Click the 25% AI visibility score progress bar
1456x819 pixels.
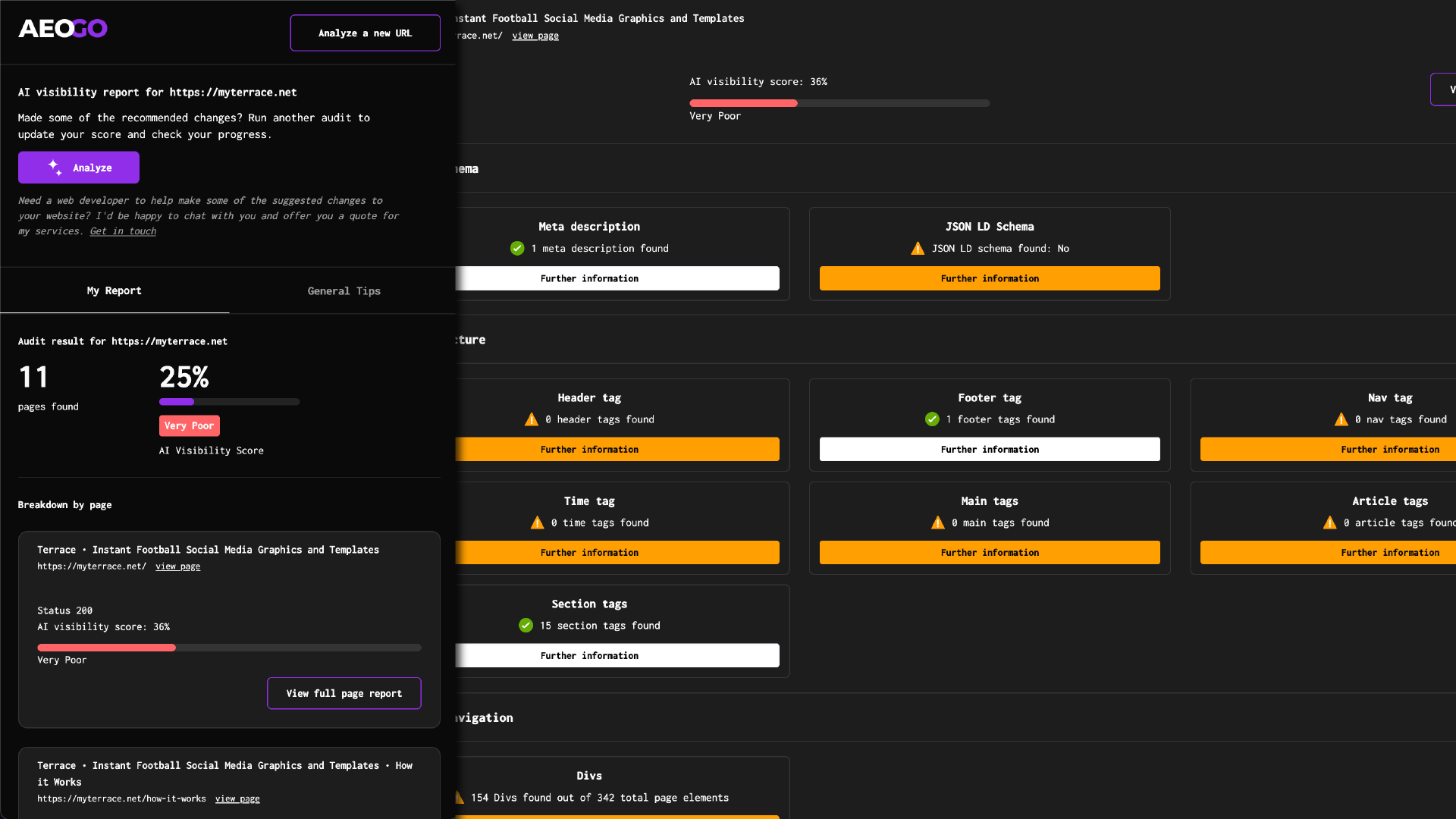229,402
